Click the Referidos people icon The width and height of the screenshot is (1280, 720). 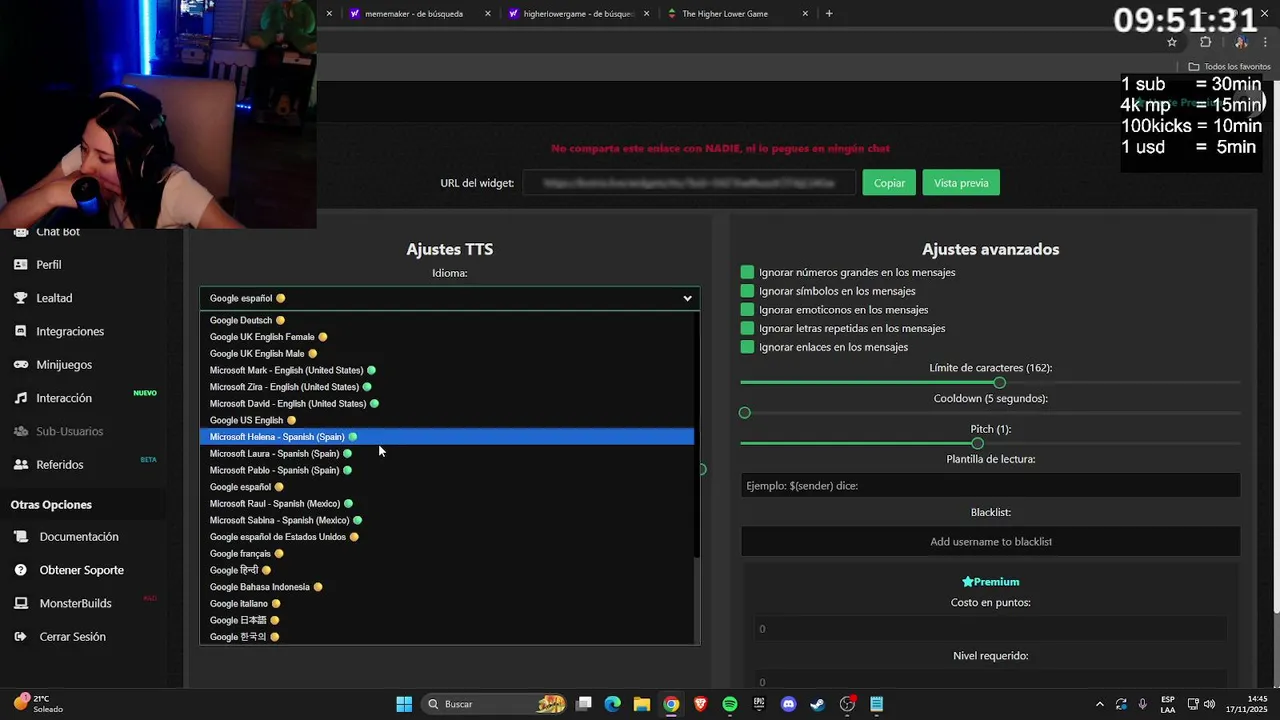coord(21,465)
